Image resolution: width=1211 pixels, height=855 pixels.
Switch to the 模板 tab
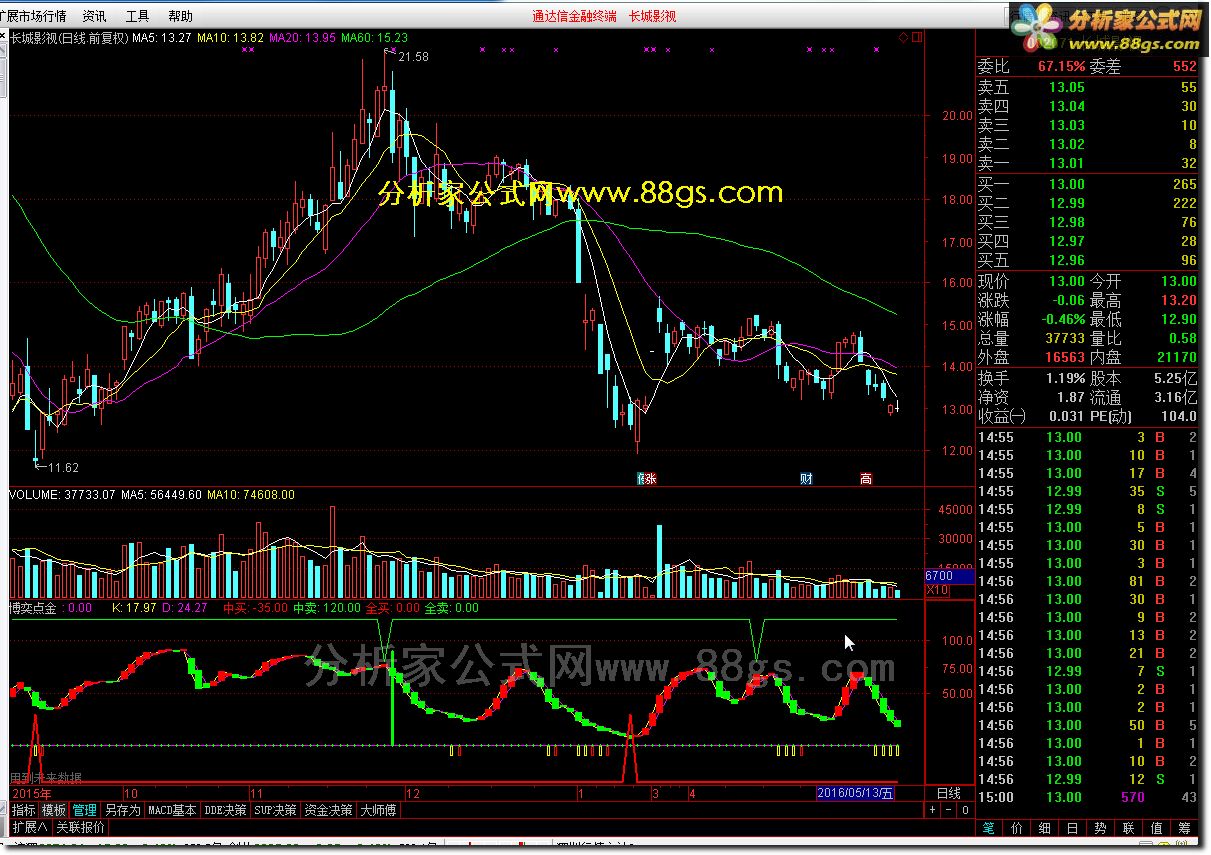(54, 810)
